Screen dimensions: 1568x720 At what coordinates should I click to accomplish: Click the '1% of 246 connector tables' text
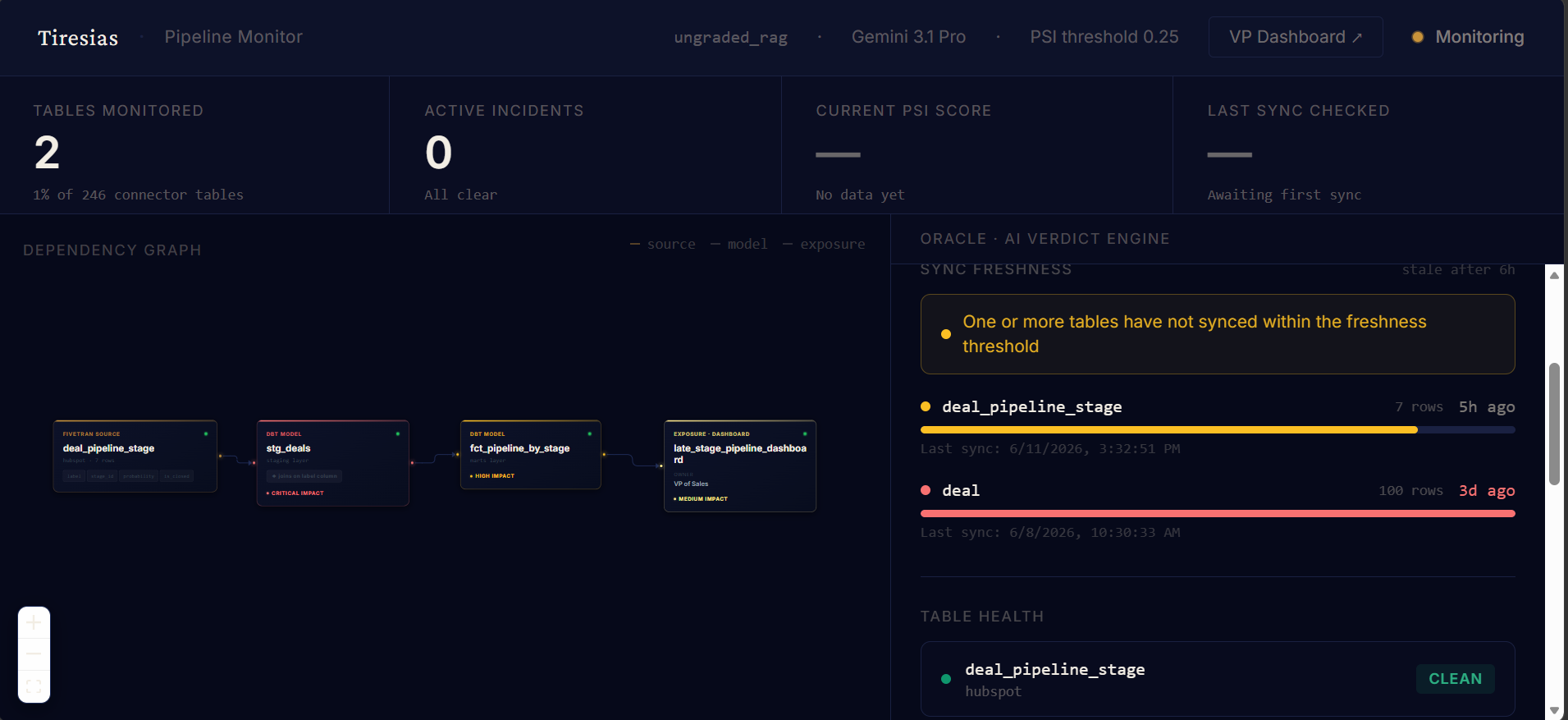point(138,195)
